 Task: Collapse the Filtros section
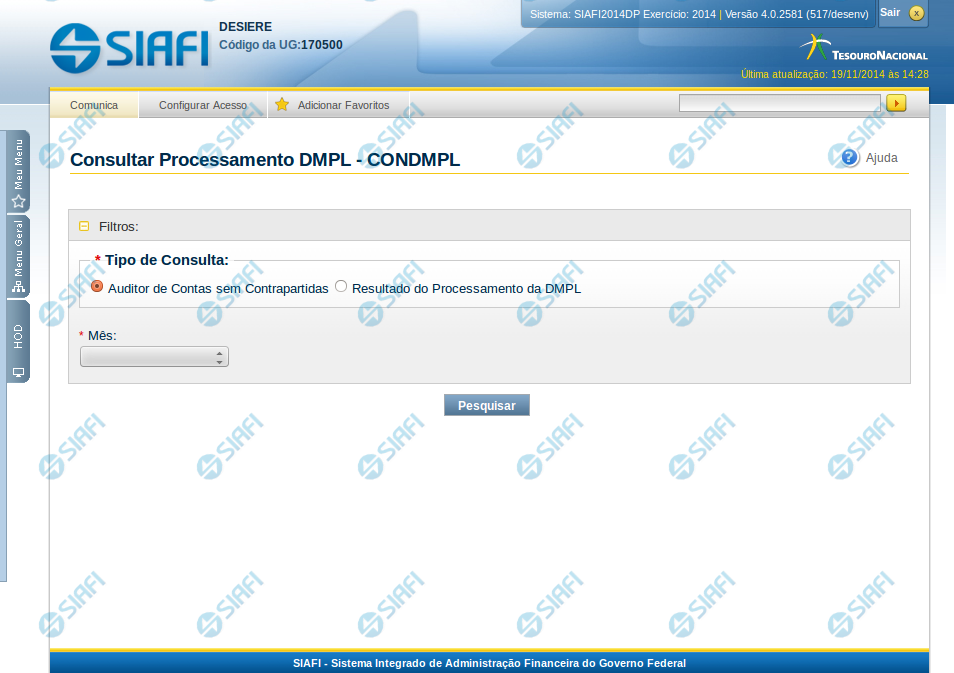click(84, 226)
